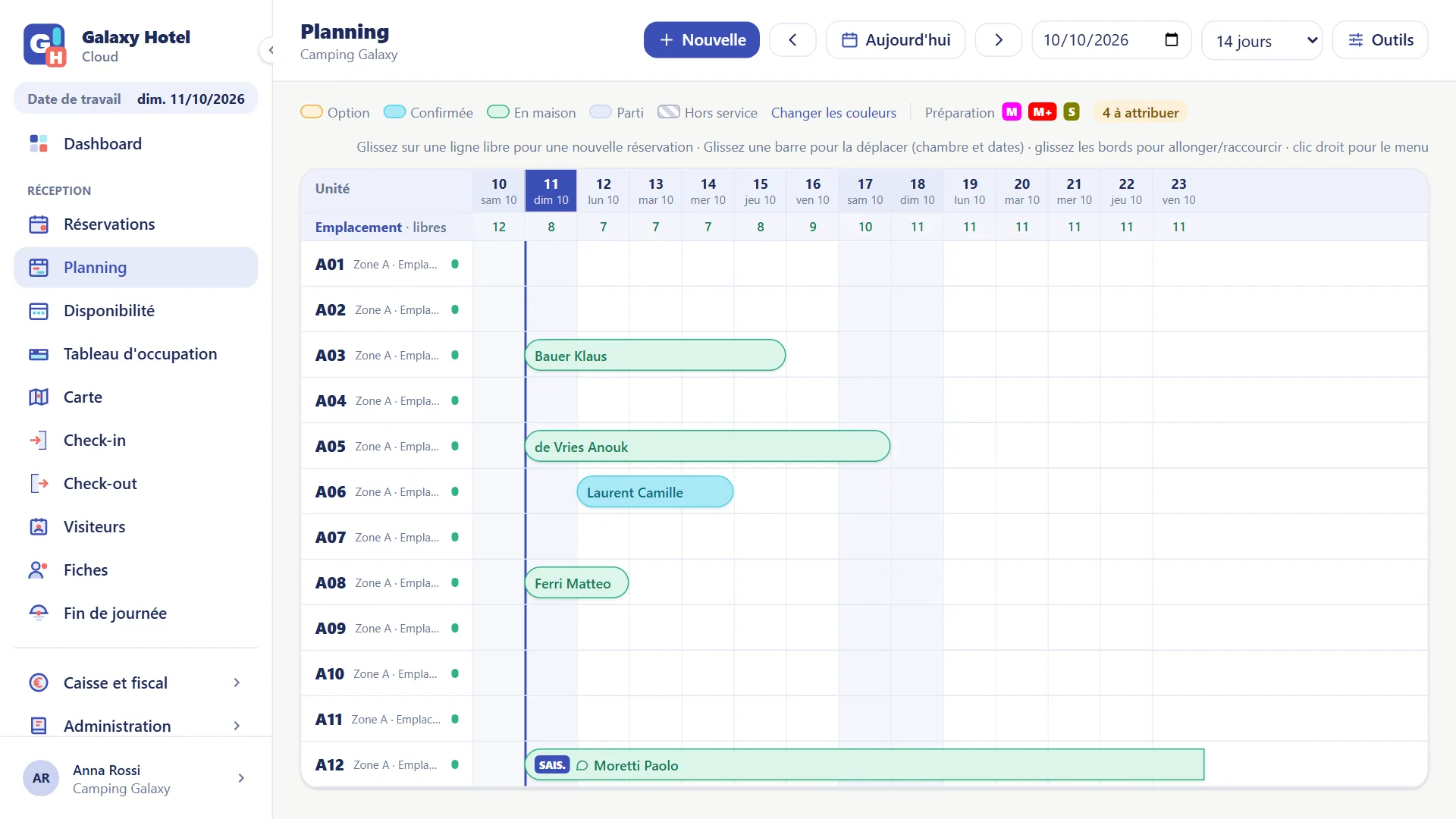Click the date field 10/10/2026
Image resolution: width=1456 pixels, height=819 pixels.
(1111, 40)
